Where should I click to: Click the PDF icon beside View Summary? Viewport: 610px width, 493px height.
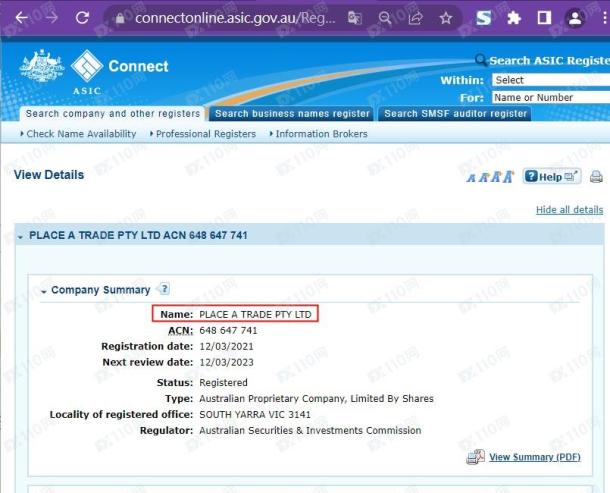point(475,457)
